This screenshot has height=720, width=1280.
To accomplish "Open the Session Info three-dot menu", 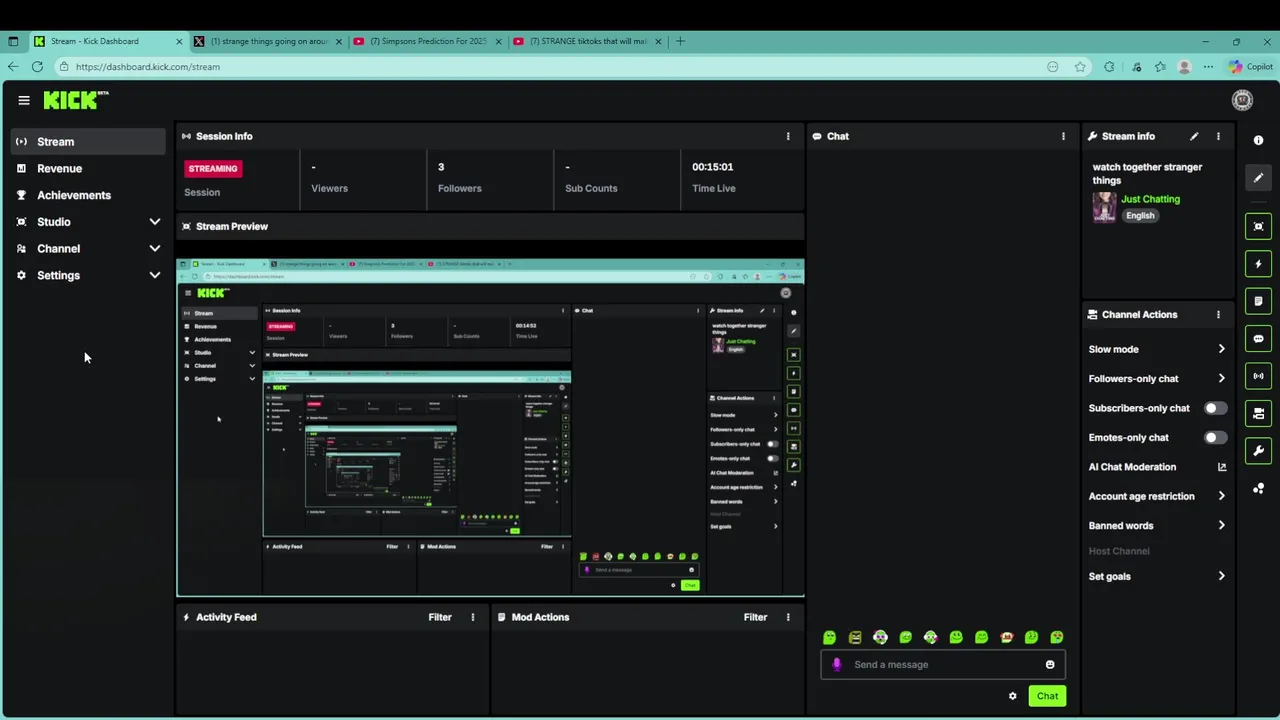I will click(788, 136).
